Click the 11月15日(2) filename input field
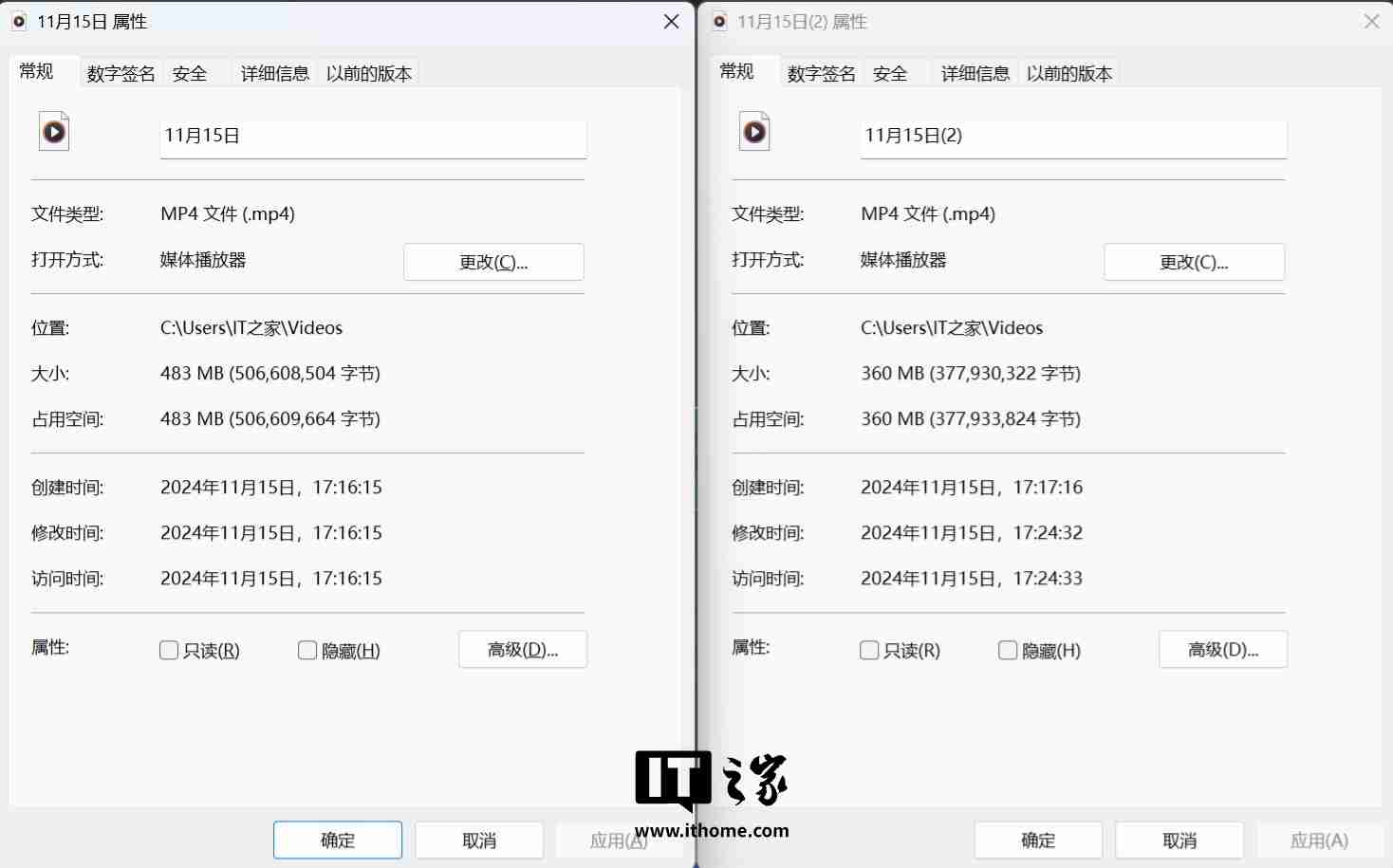 coord(1073,139)
